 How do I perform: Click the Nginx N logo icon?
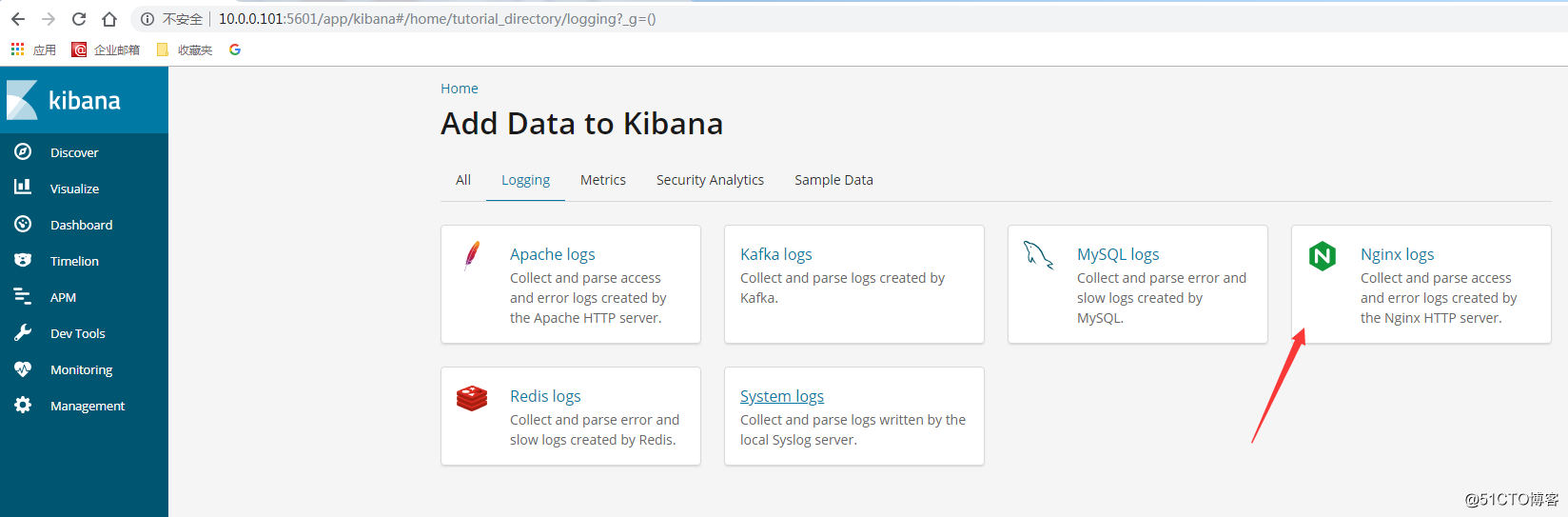(1323, 255)
